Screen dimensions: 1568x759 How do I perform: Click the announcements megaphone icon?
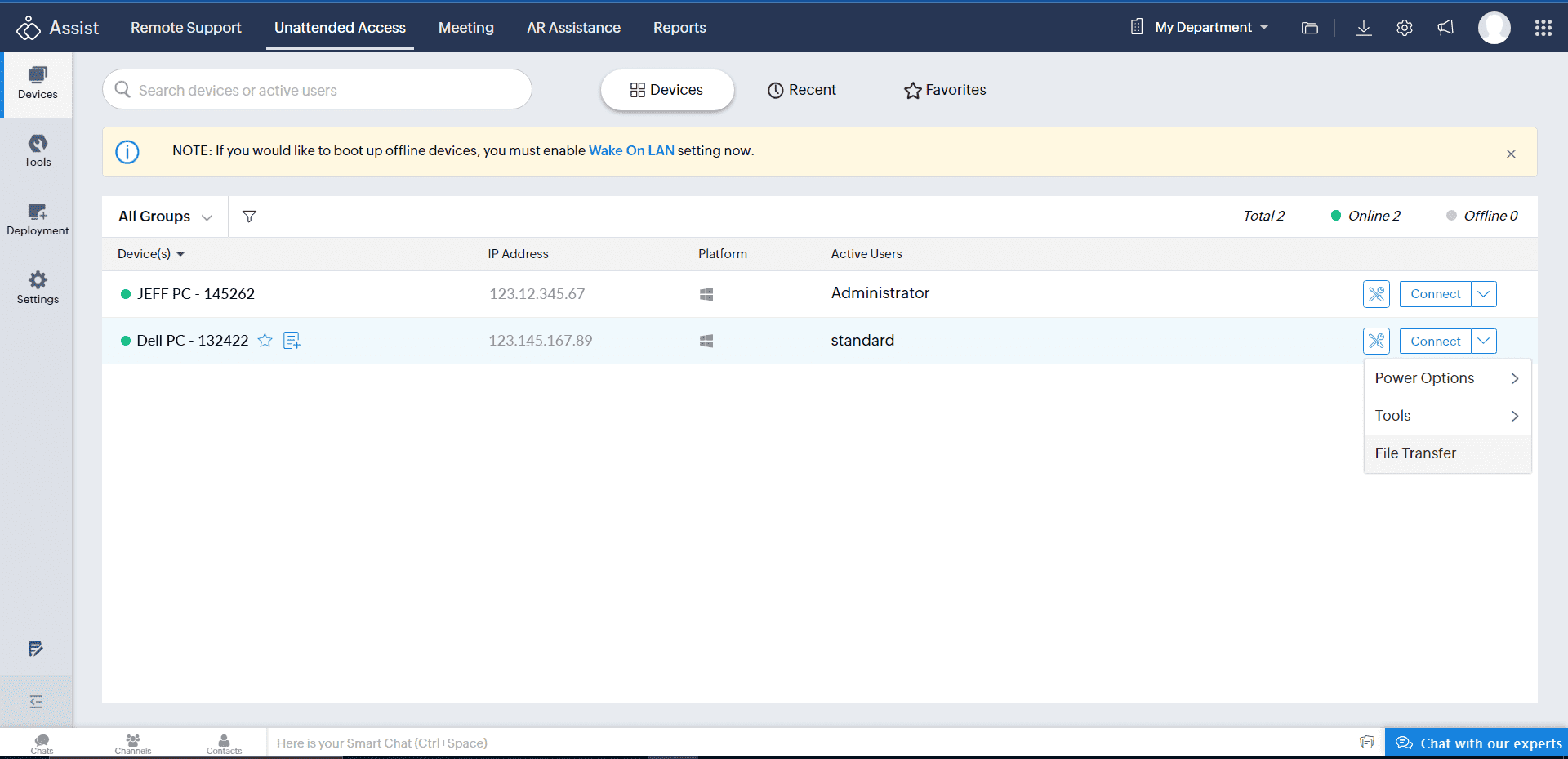click(x=1445, y=27)
